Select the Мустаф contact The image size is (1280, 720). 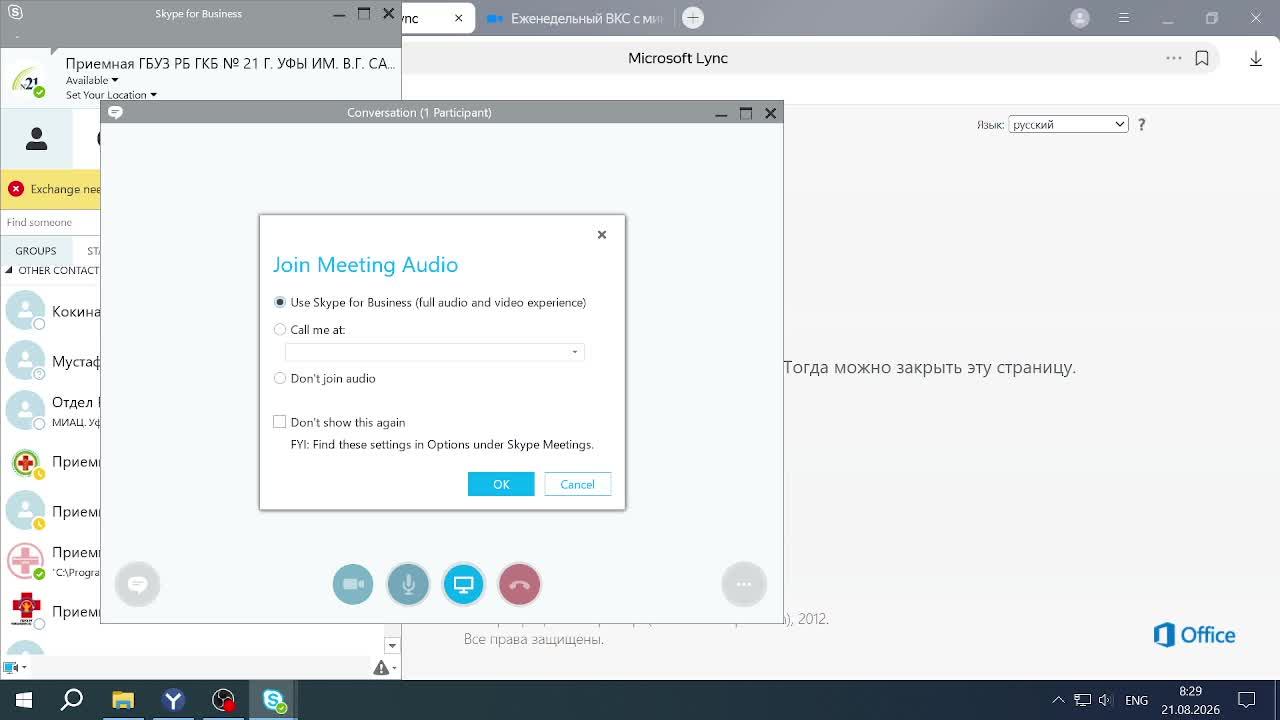(51, 361)
